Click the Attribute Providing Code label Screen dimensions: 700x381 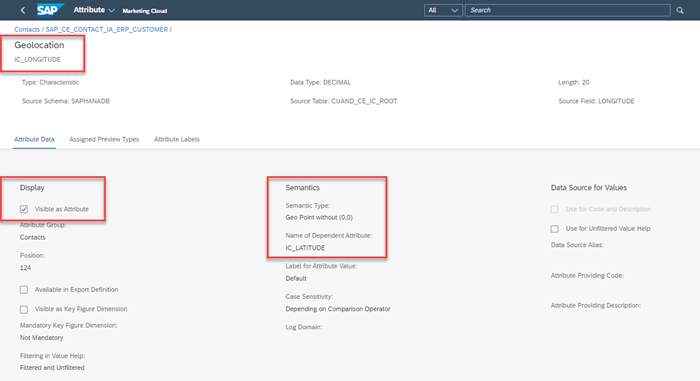click(588, 276)
